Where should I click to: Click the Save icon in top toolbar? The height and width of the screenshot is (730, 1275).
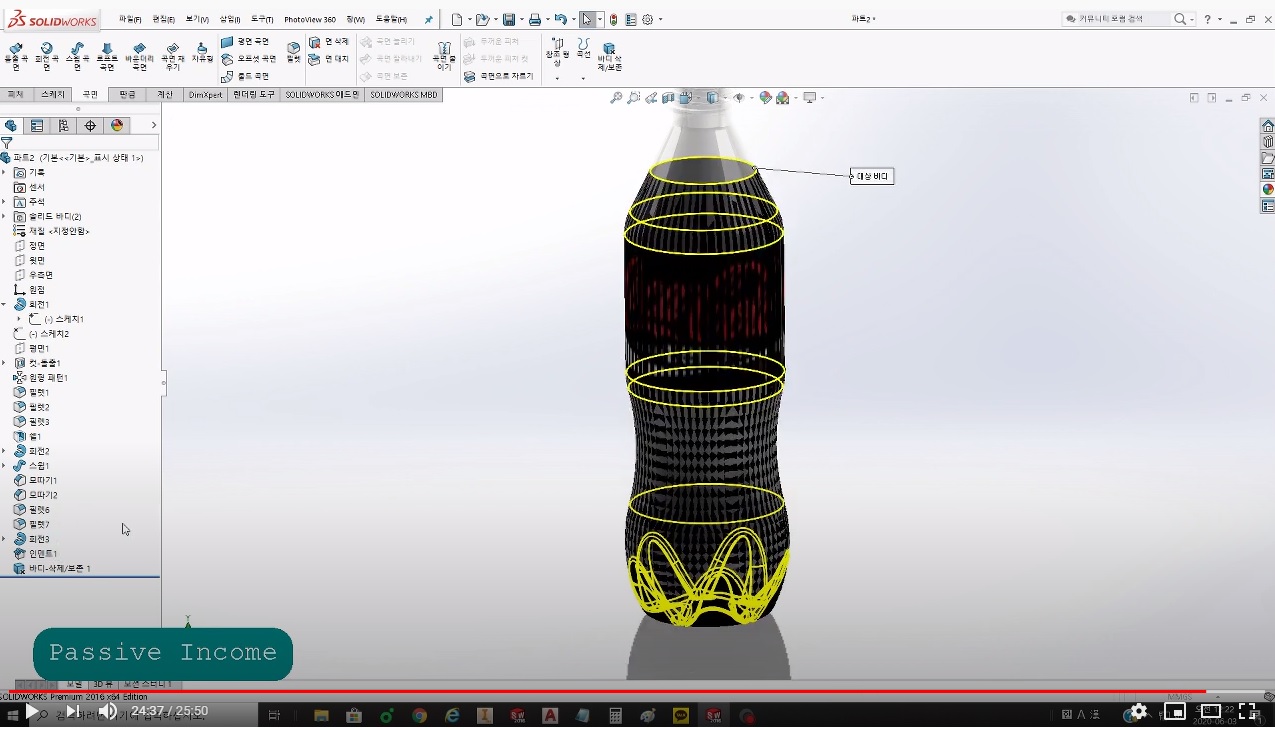point(509,19)
